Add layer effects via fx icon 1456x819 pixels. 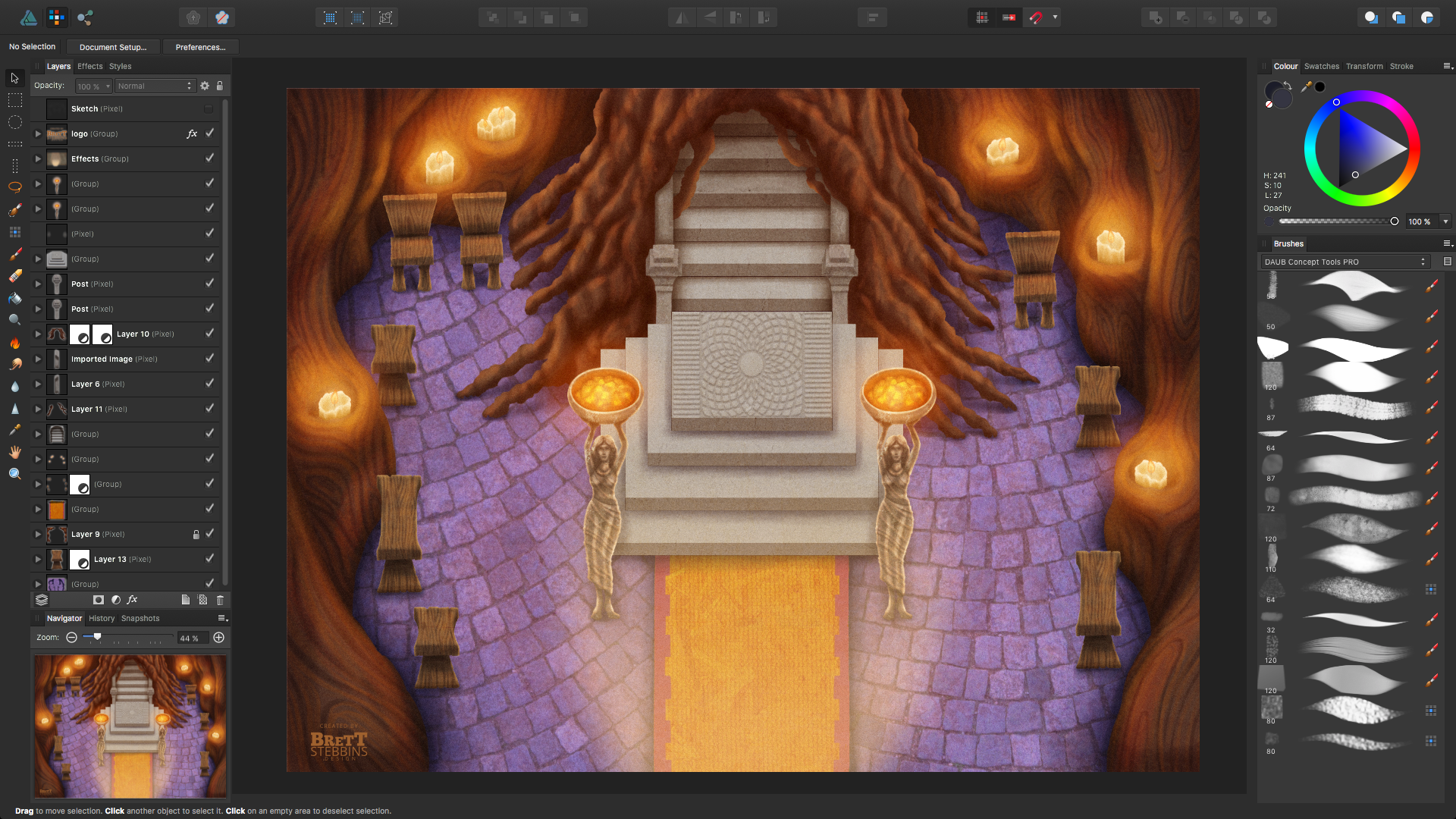(132, 600)
